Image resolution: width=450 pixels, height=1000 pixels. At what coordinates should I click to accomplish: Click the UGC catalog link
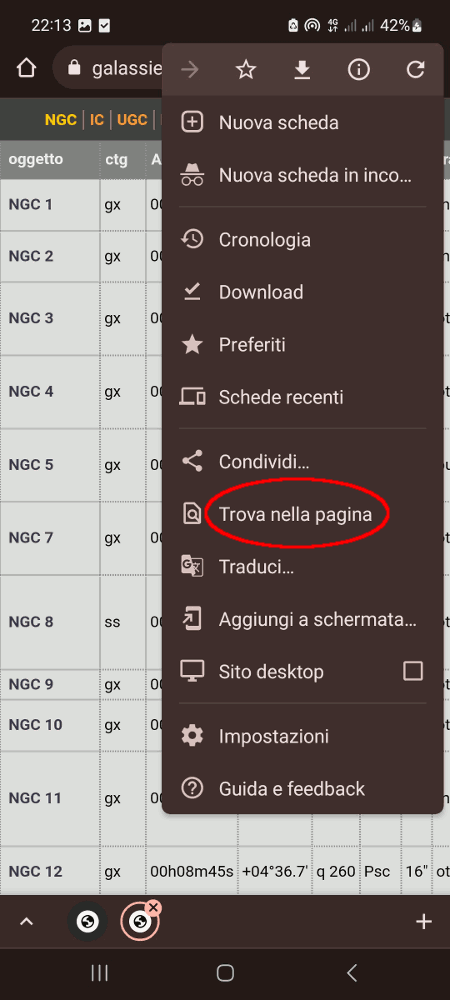click(132, 120)
